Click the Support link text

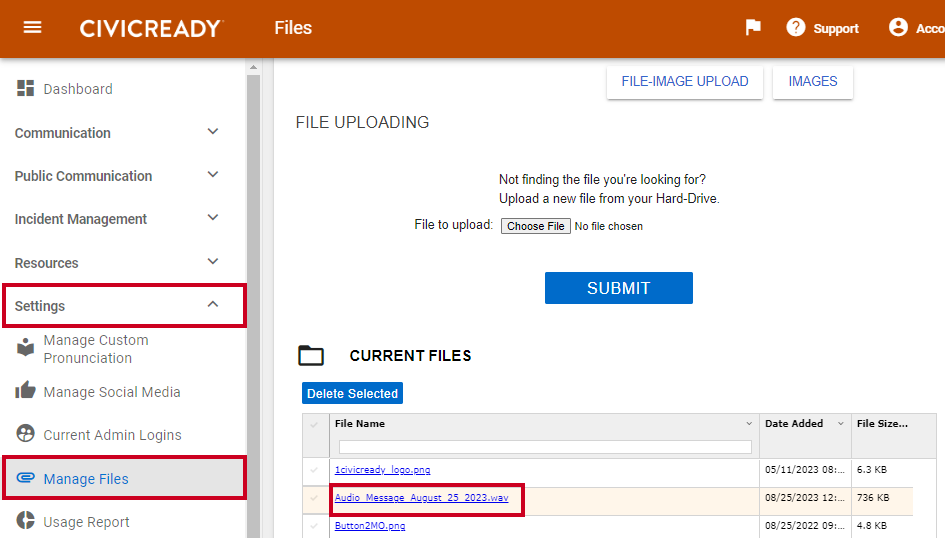coord(836,28)
